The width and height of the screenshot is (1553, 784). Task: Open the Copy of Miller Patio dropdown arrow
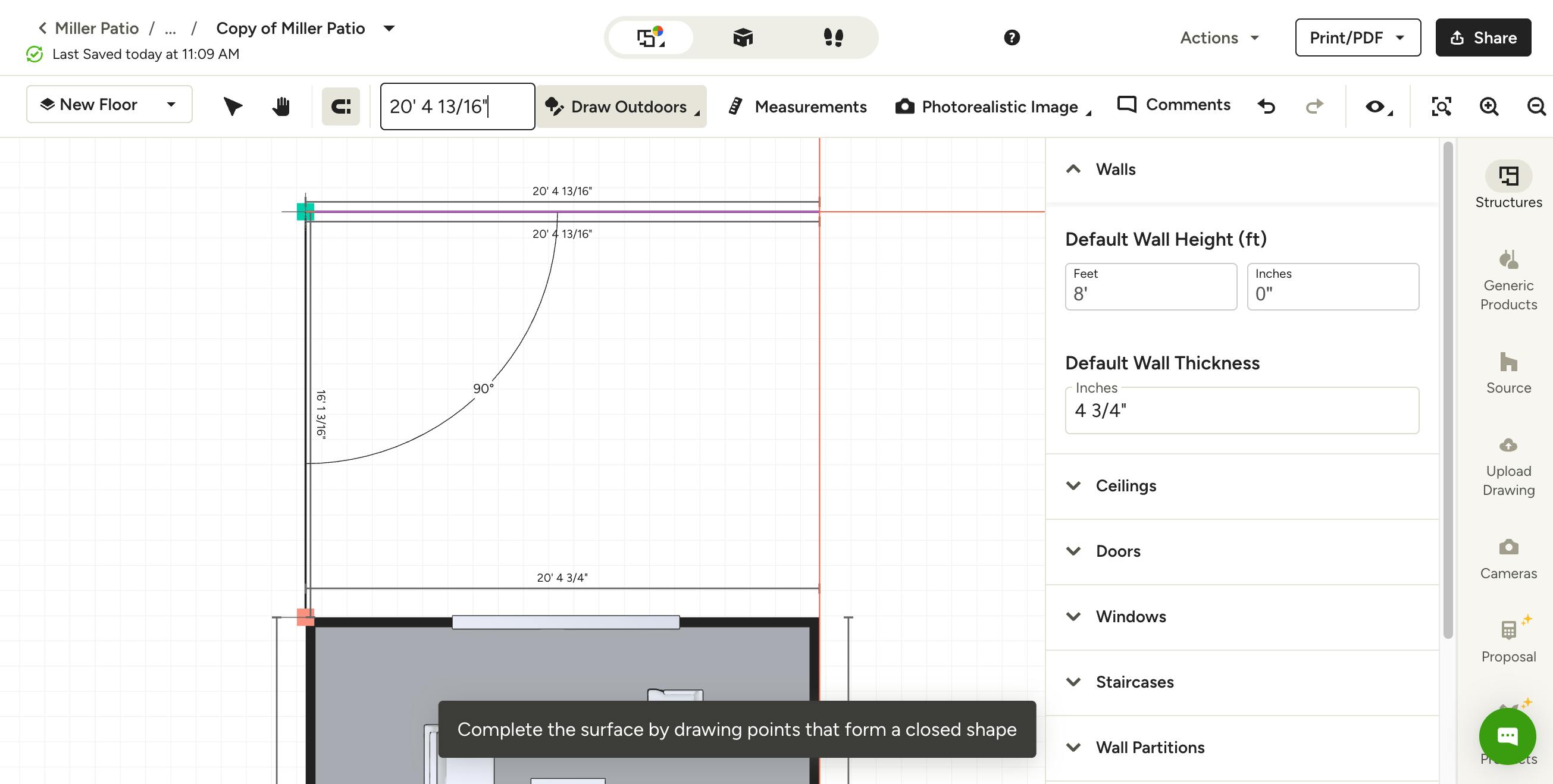click(390, 29)
